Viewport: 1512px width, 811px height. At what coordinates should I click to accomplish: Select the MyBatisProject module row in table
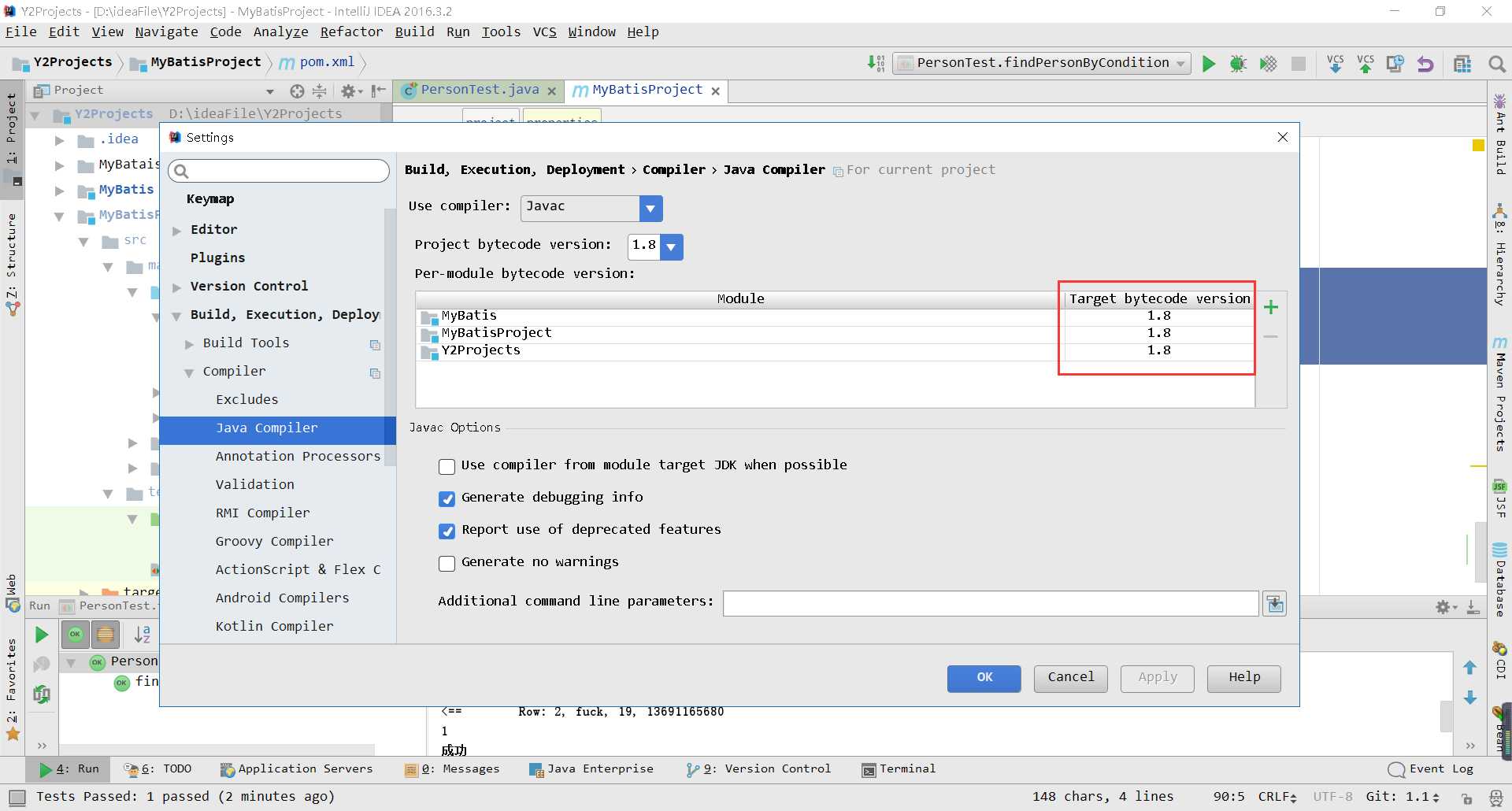pyautogui.click(x=835, y=333)
